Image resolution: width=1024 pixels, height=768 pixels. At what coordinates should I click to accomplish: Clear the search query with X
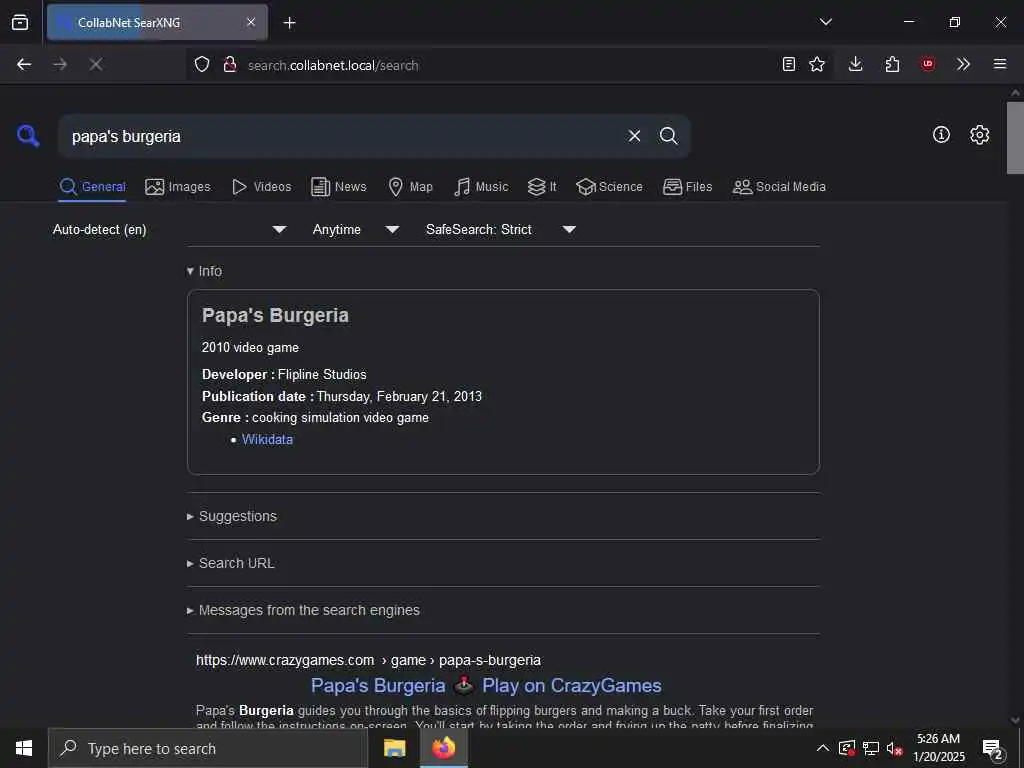(x=634, y=136)
